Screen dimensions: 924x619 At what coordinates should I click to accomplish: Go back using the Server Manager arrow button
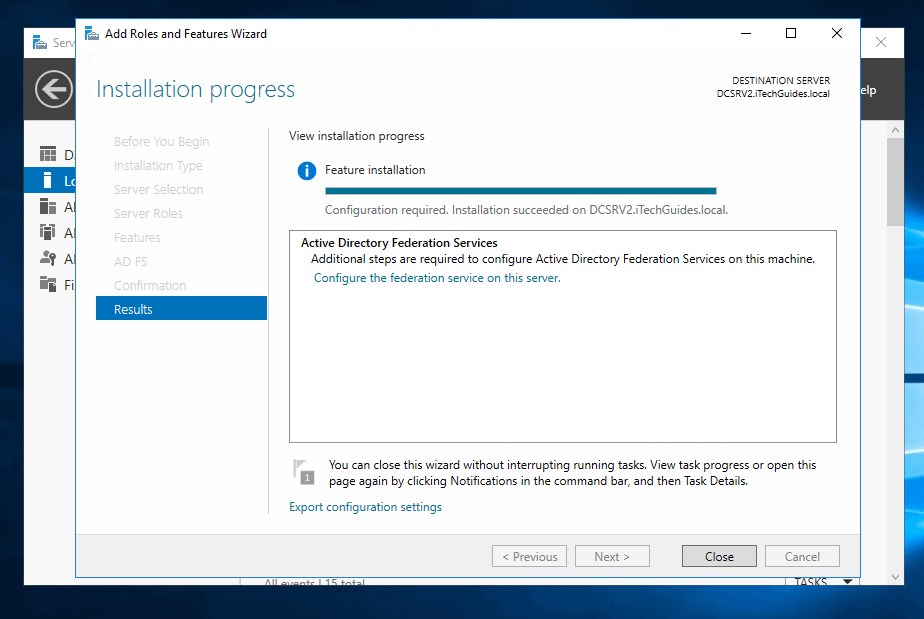[54, 90]
